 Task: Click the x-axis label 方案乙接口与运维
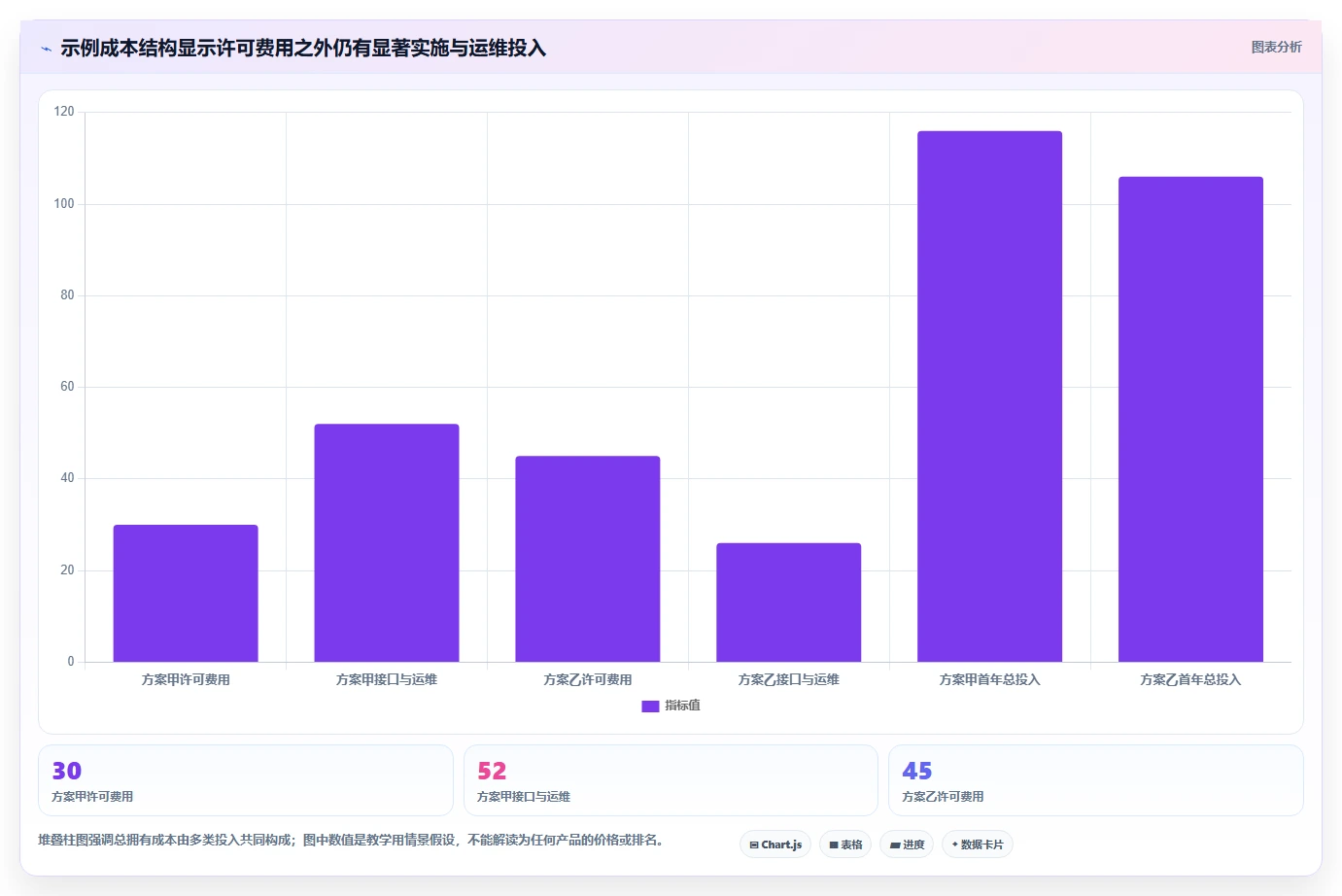[x=789, y=680]
